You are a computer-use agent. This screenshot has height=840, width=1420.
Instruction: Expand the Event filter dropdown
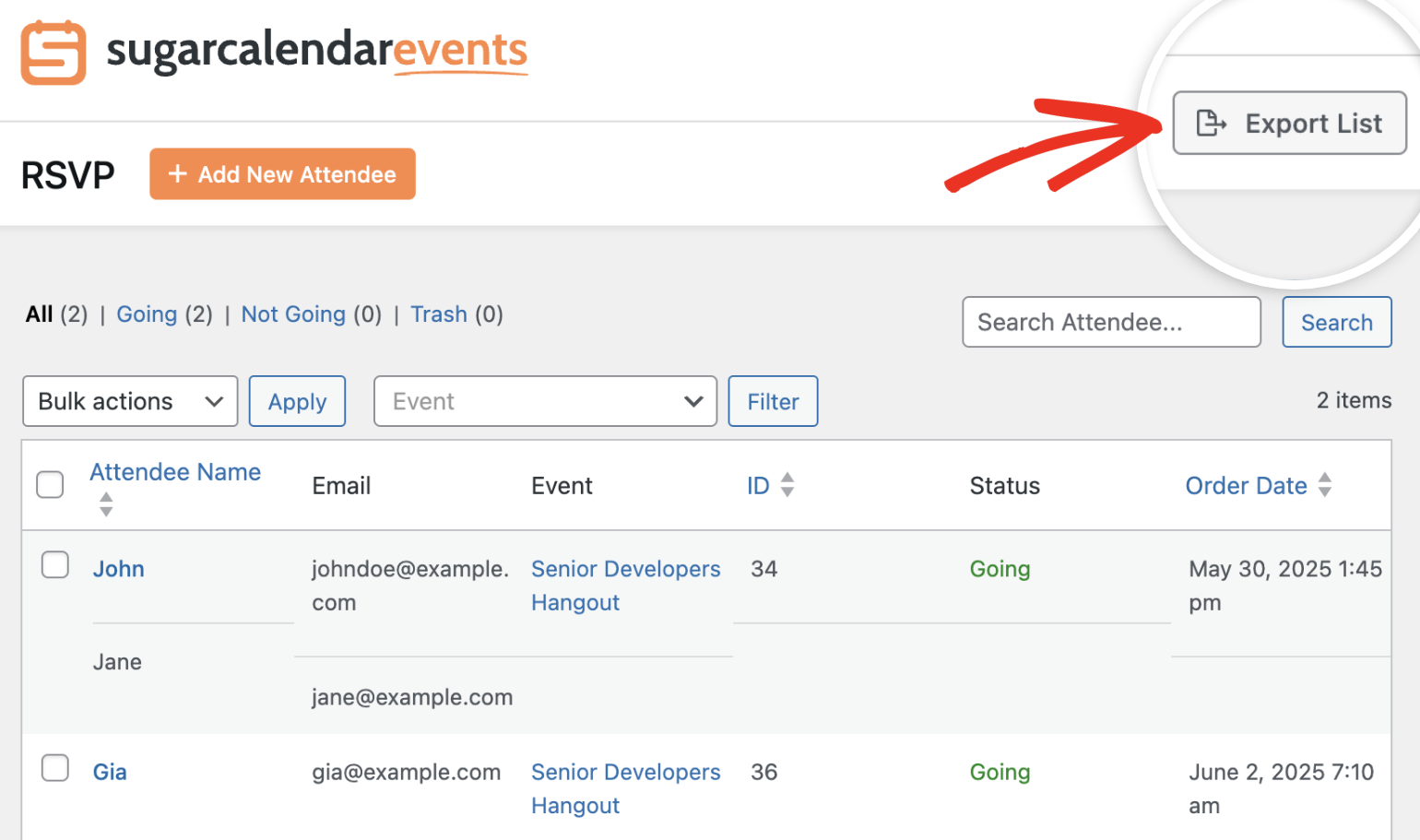click(x=545, y=401)
